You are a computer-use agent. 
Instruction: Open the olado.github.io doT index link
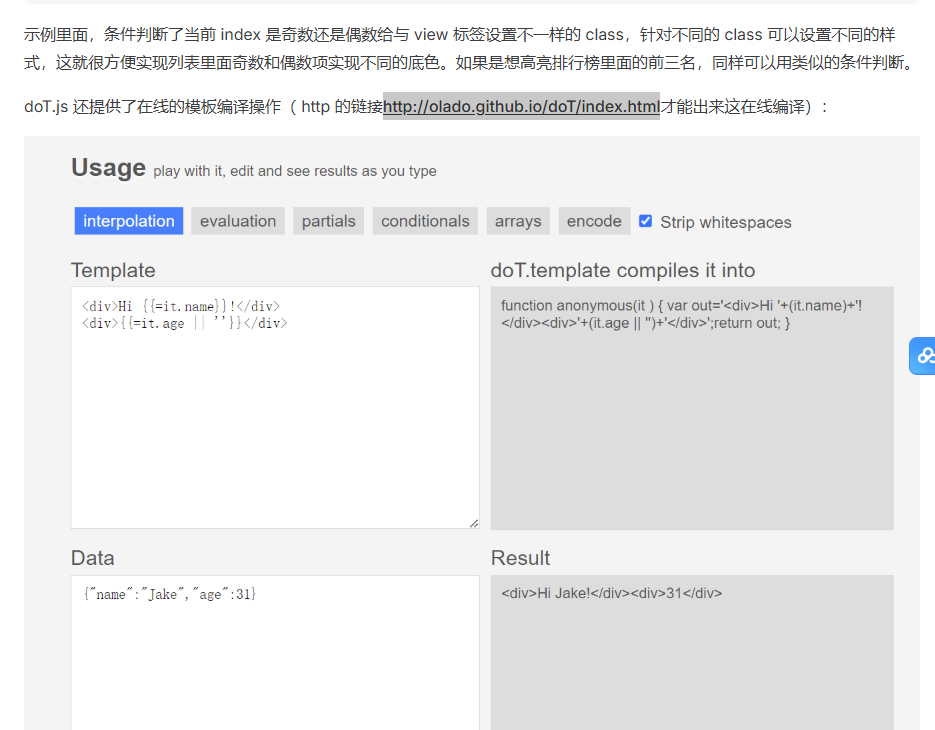point(521,107)
